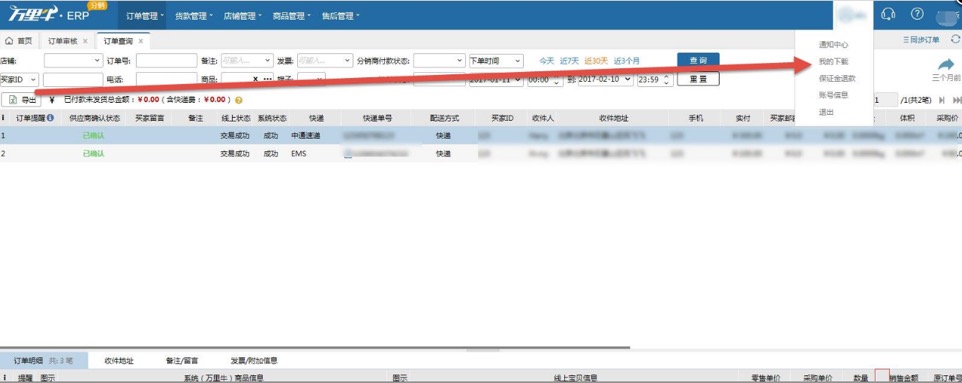Filter by 近7天
Screen dimensions: 962x383
point(569,61)
